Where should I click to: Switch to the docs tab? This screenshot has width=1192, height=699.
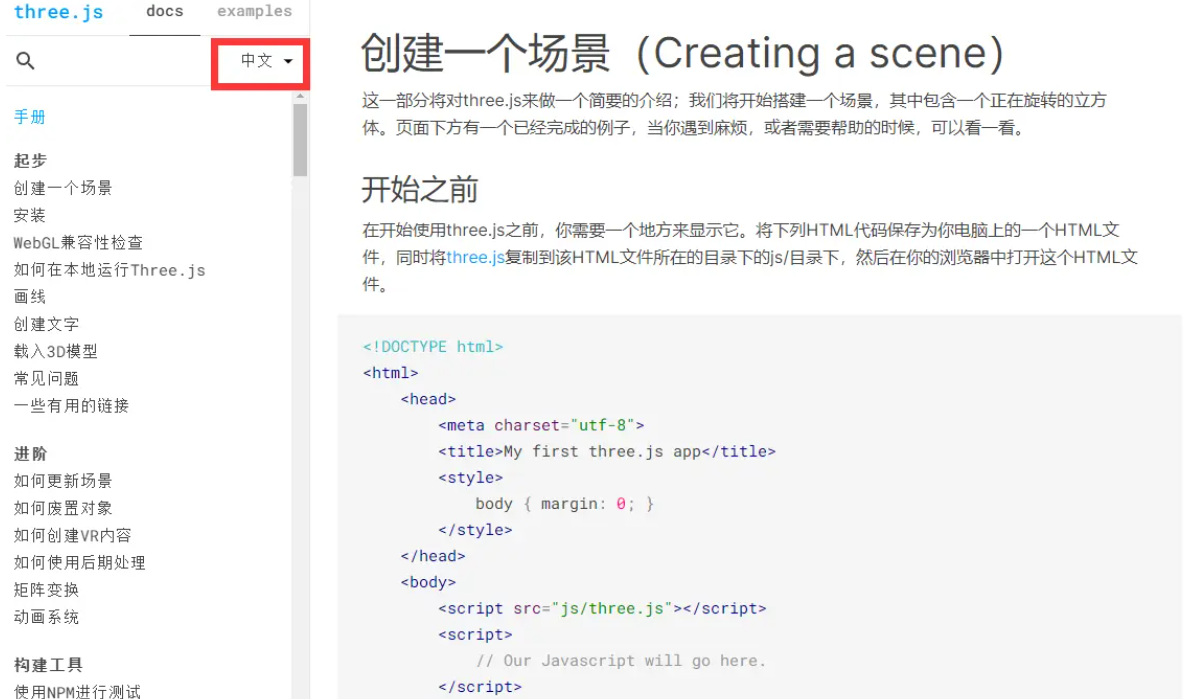coord(165,11)
